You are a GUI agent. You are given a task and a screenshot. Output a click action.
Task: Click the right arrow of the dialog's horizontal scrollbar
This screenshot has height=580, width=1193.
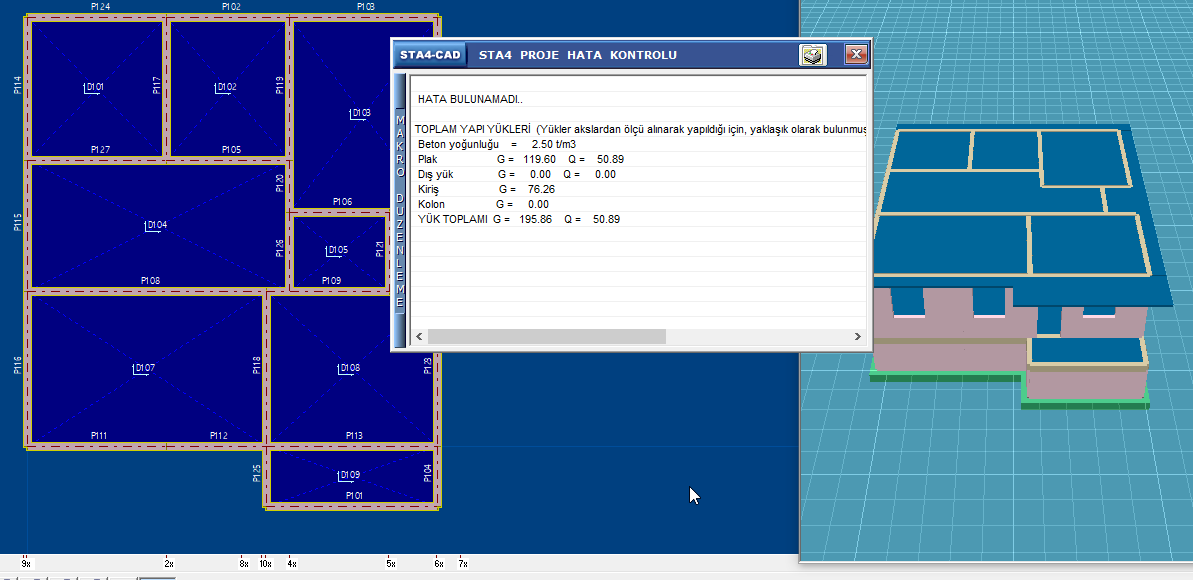click(857, 337)
